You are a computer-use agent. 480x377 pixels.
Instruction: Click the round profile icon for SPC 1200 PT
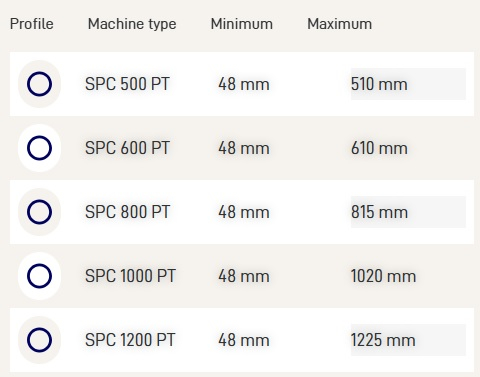point(39,340)
